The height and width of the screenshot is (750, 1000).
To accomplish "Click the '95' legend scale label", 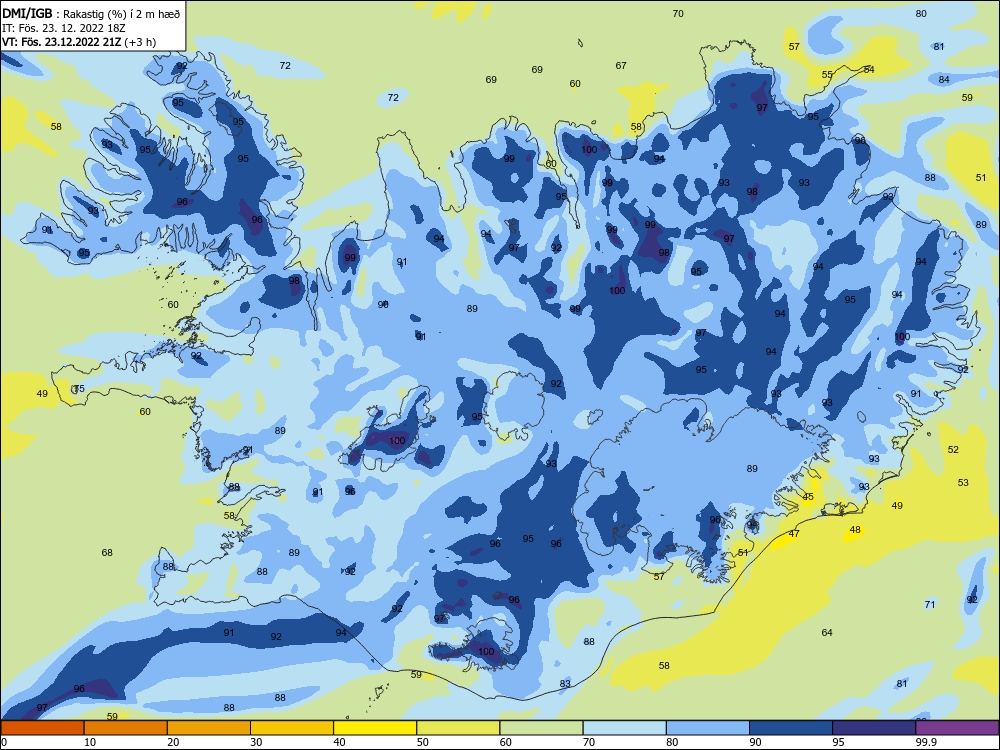I will (x=838, y=742).
